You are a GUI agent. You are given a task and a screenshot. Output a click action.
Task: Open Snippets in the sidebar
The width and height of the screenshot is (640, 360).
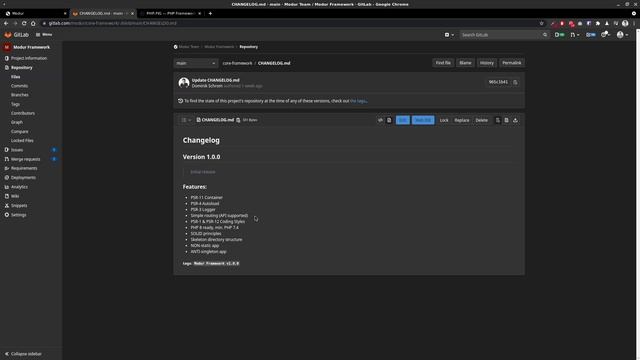pos(16,206)
